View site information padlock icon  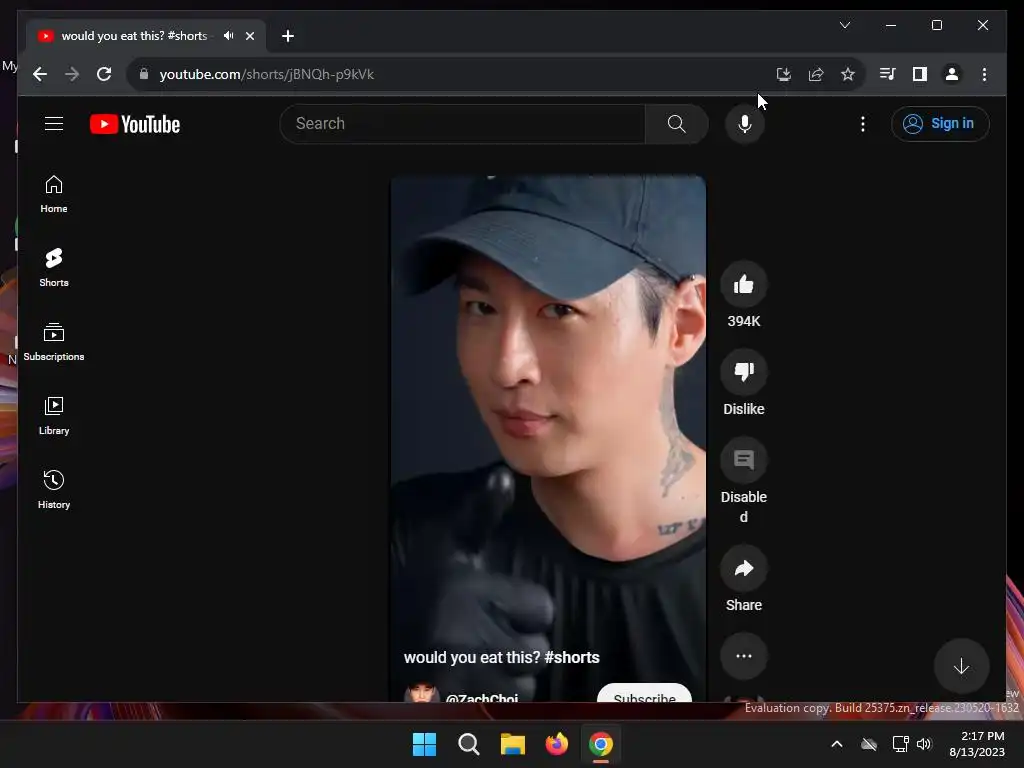tap(144, 74)
